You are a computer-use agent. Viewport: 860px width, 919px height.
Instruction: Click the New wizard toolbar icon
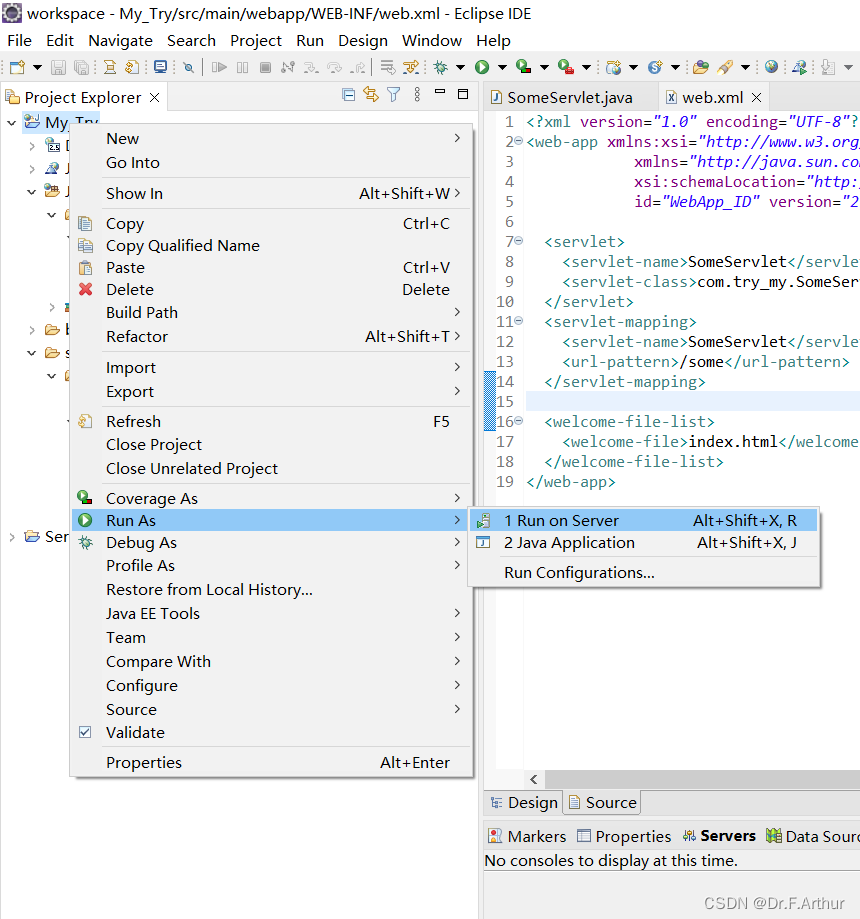(x=18, y=67)
